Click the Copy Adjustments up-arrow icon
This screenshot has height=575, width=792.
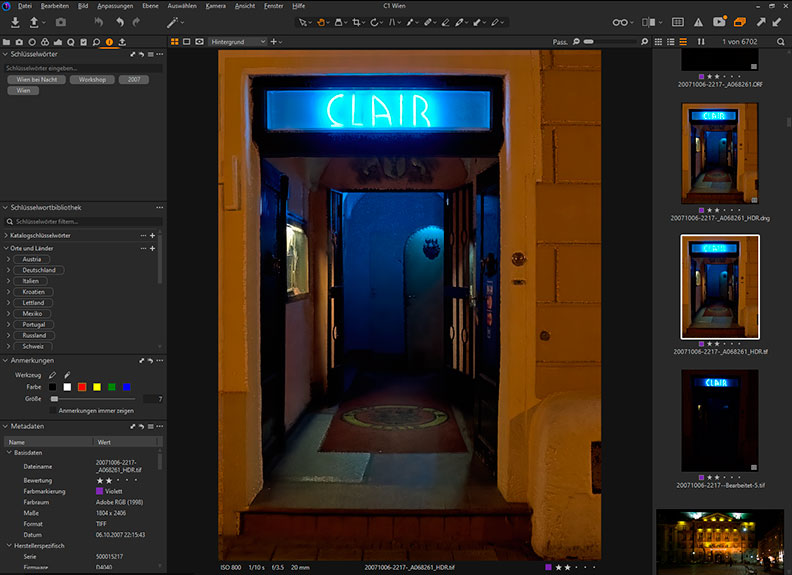761,22
